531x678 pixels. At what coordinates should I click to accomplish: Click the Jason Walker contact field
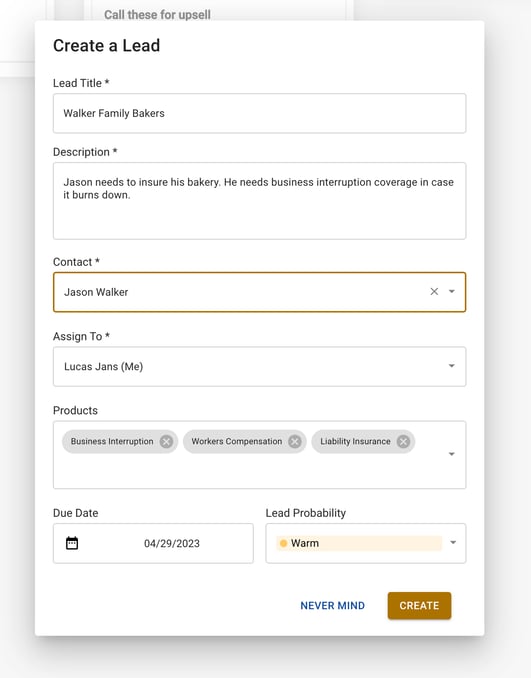pos(259,292)
